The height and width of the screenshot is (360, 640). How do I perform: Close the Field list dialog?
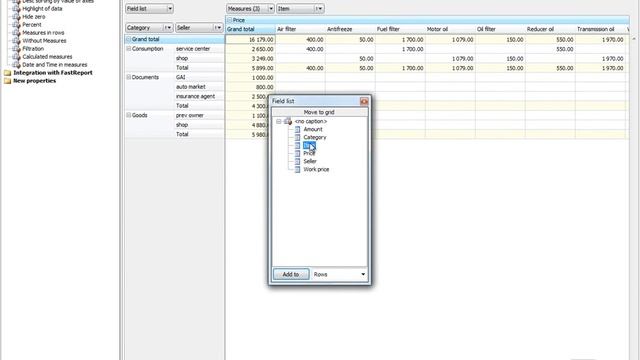tap(364, 101)
